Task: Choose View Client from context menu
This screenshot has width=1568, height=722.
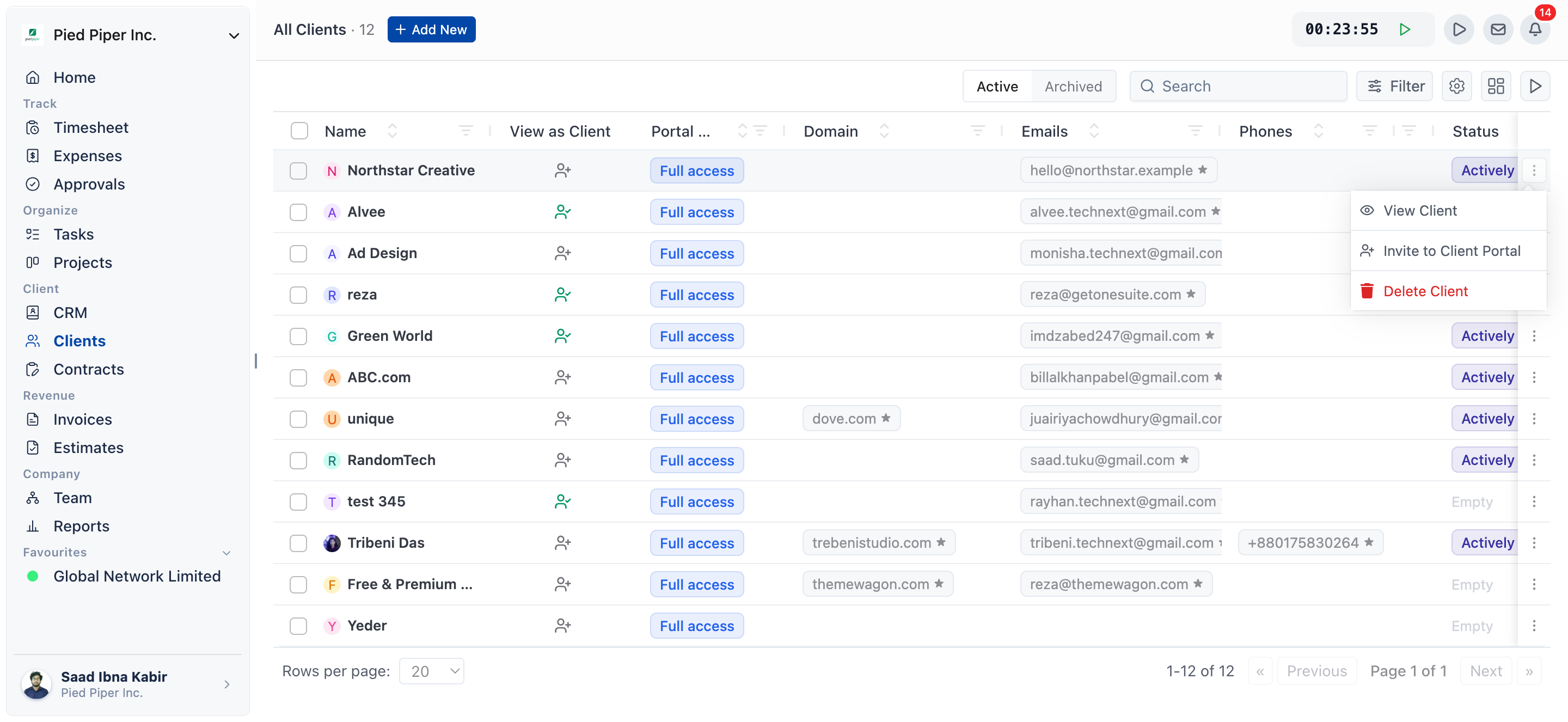Action: point(1448,211)
